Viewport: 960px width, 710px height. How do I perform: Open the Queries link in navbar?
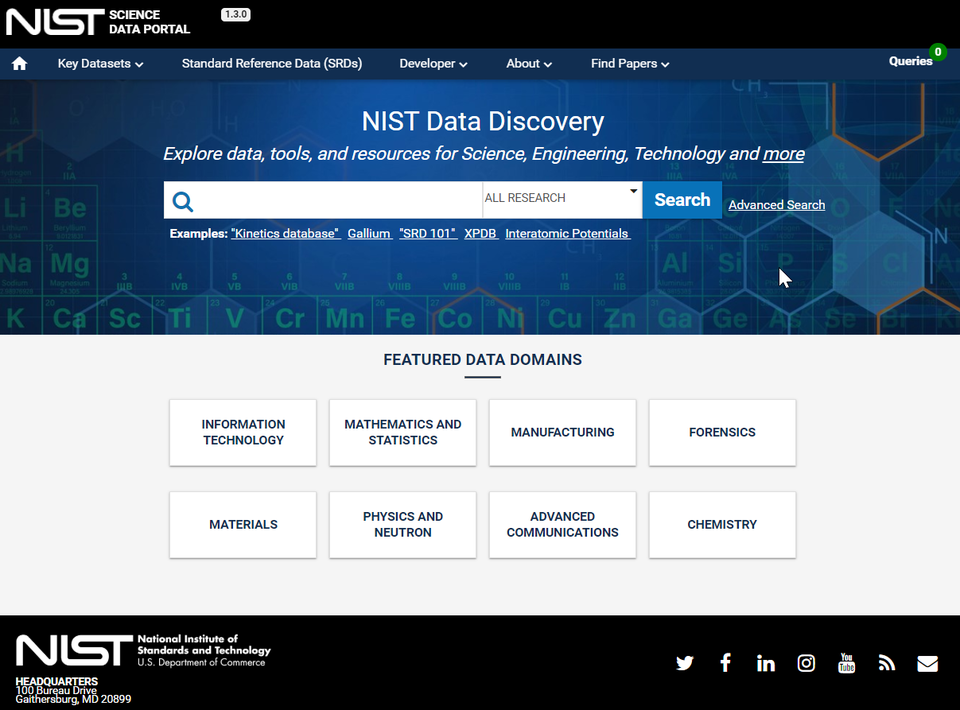(x=910, y=61)
